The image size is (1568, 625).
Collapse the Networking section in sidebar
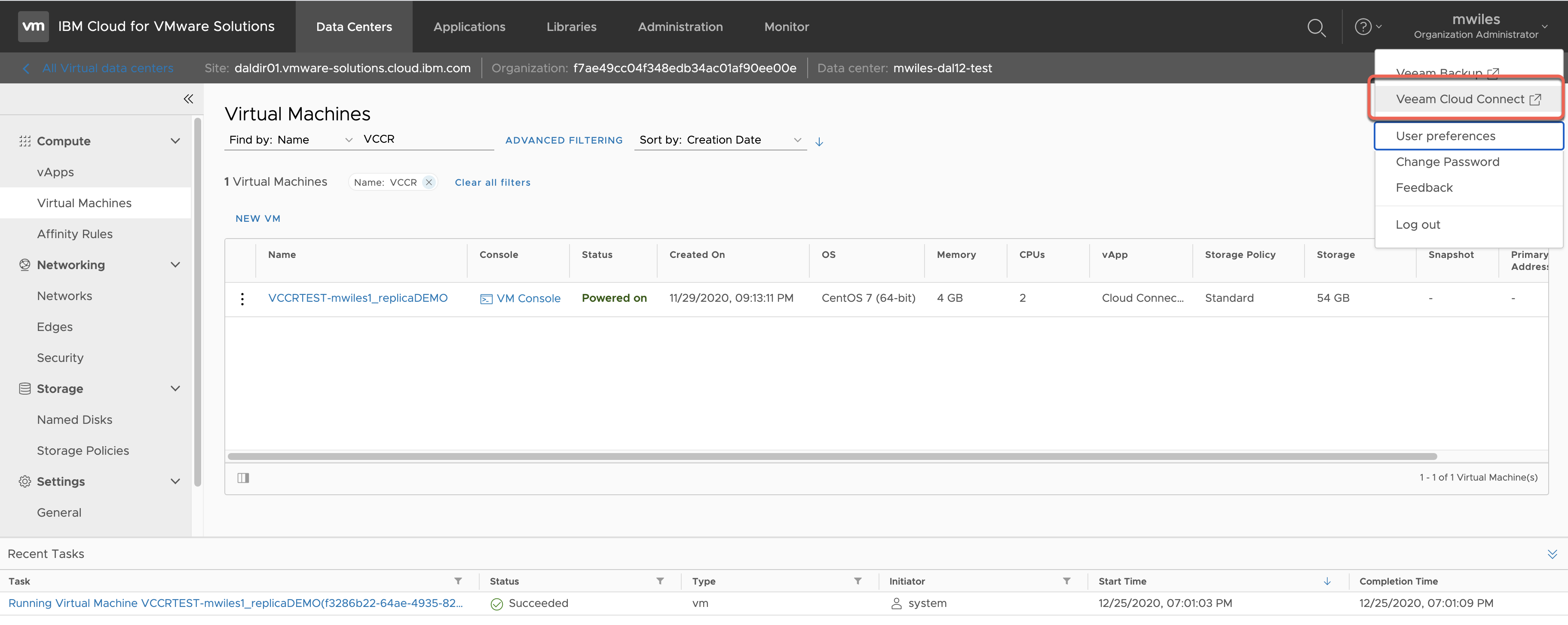click(175, 265)
